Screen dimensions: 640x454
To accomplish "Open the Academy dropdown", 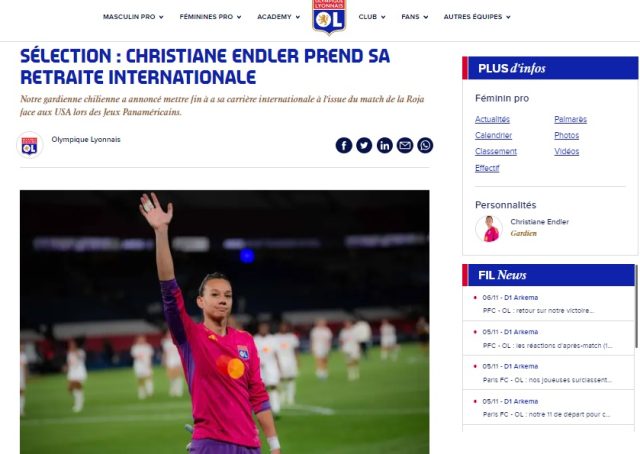I will pos(278,17).
